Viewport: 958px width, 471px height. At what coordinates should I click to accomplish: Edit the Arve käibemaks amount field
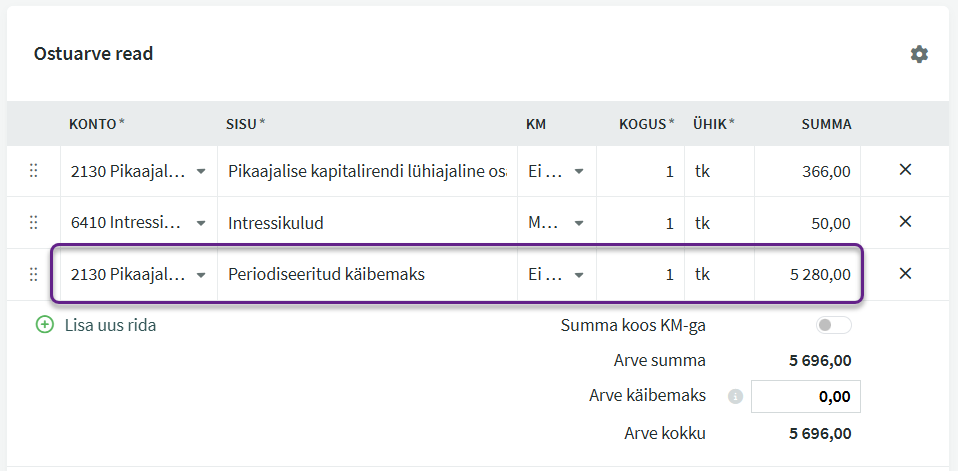805,396
